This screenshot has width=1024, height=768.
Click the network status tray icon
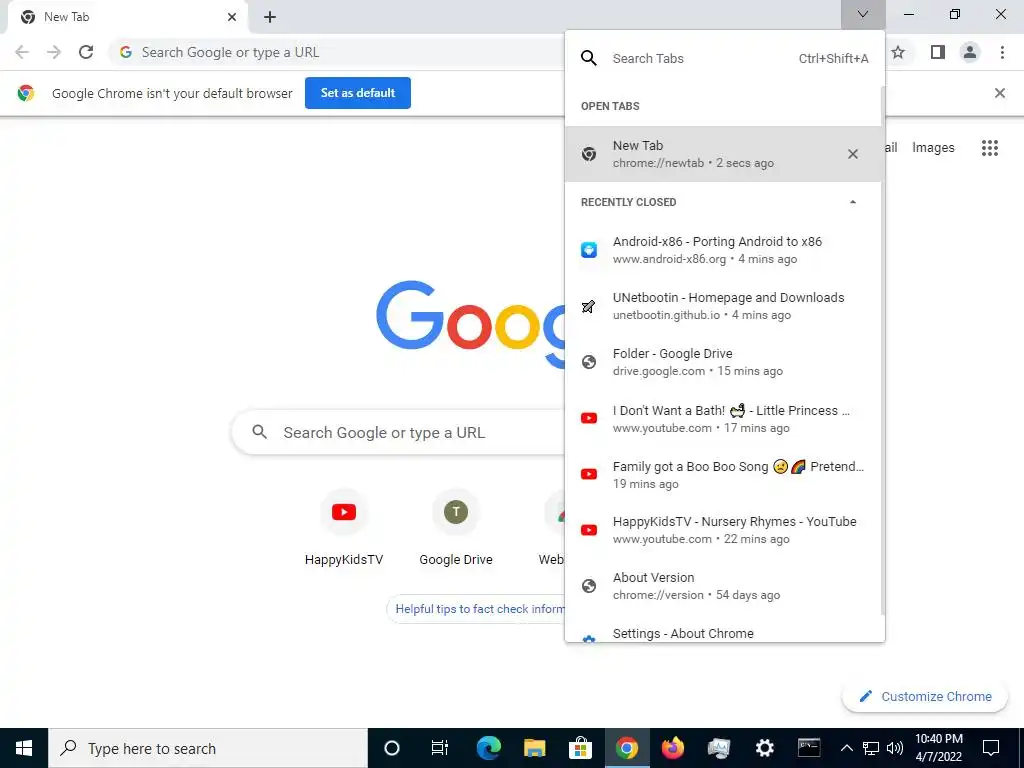point(871,748)
